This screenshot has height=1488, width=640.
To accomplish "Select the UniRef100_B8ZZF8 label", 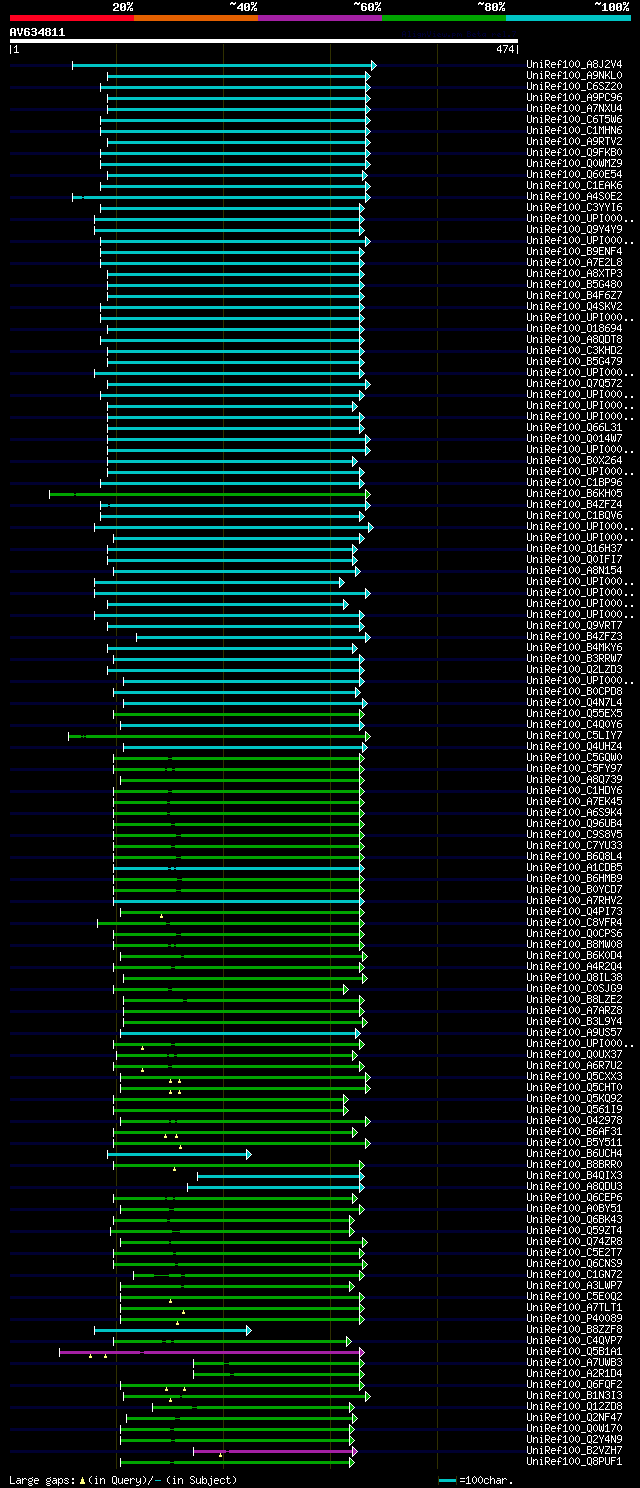I will [574, 1330].
